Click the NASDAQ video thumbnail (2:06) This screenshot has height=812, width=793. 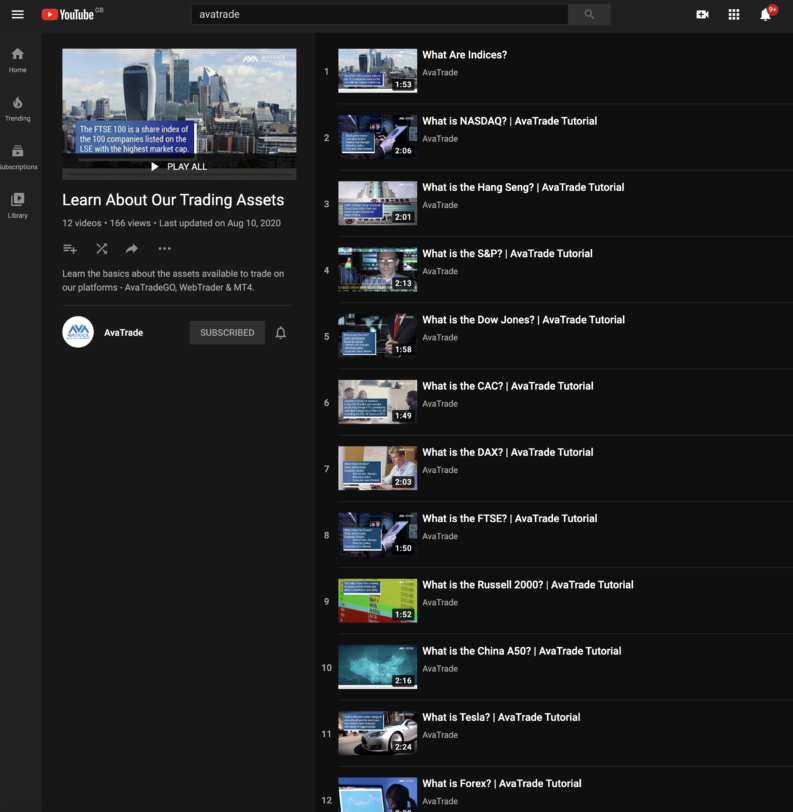pyautogui.click(x=377, y=137)
